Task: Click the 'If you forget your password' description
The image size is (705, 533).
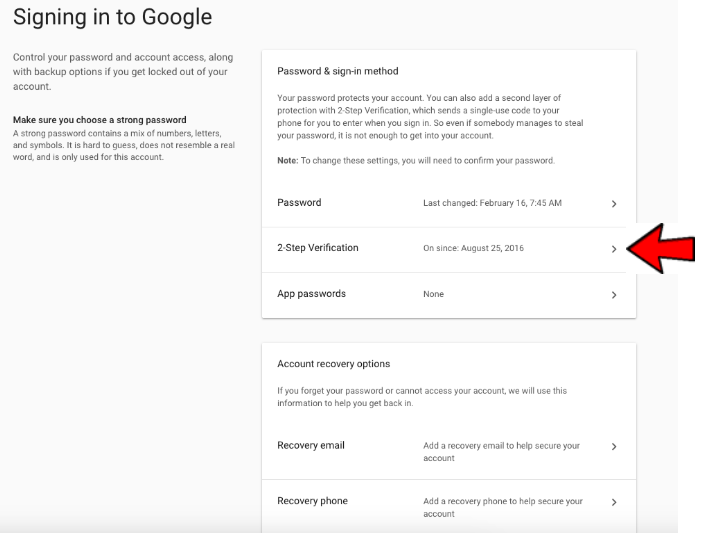Action: tap(422, 397)
